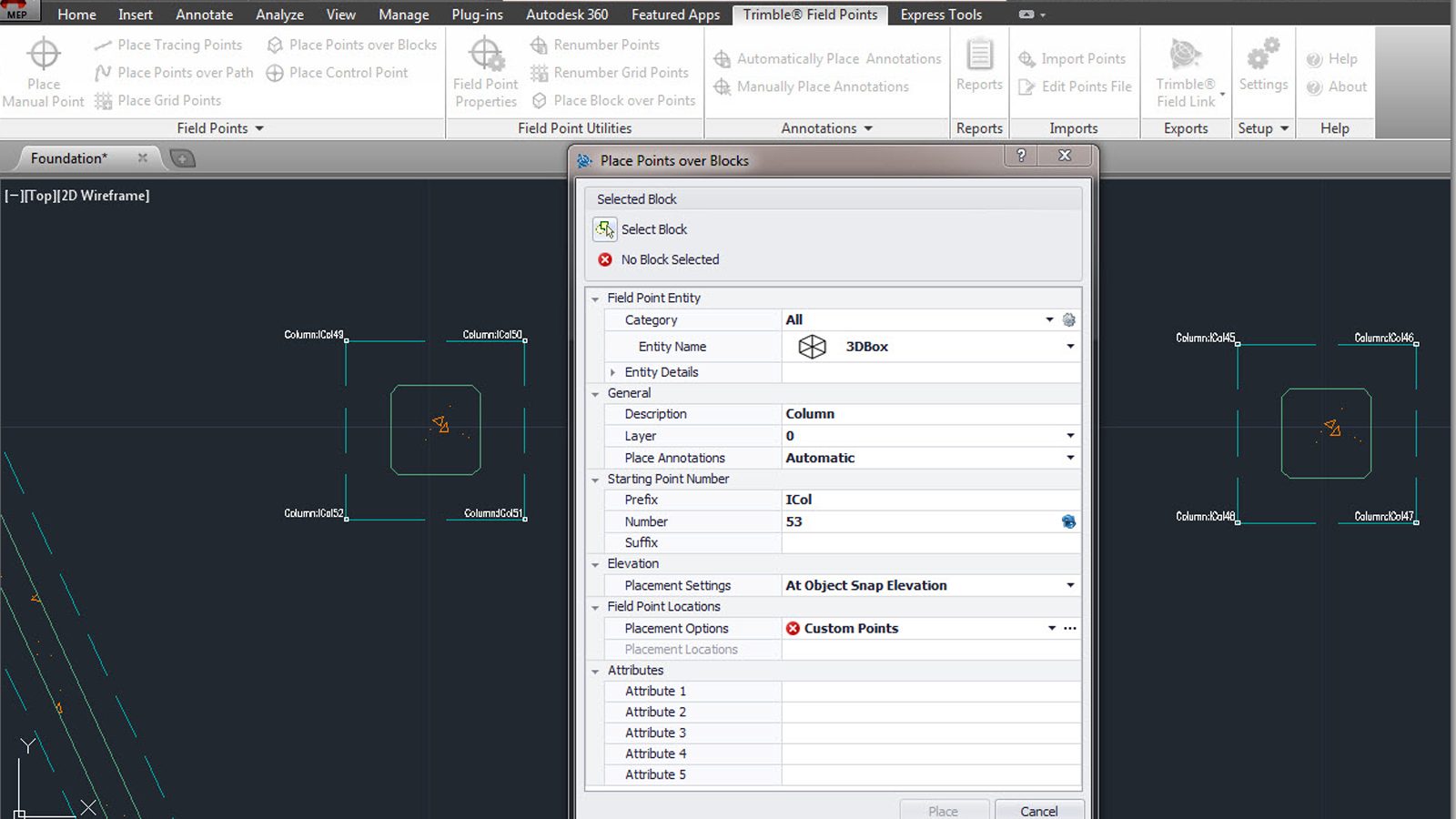1456x819 pixels.
Task: Open the Place Annotations dropdown
Action: pyautogui.click(x=1070, y=458)
